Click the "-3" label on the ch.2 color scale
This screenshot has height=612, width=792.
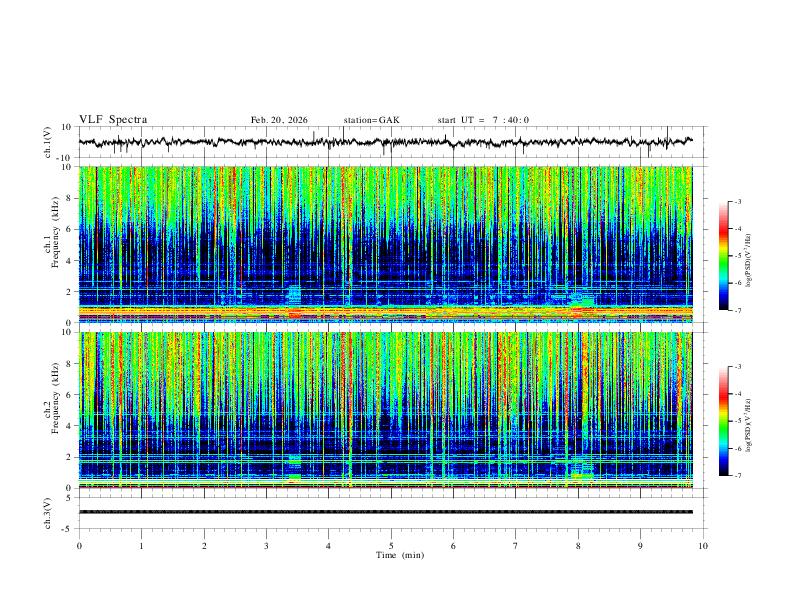coord(738,367)
